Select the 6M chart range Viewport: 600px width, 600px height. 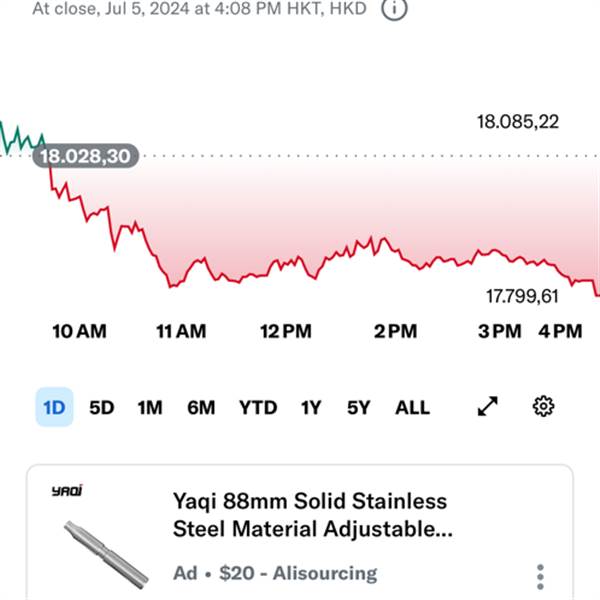point(201,408)
